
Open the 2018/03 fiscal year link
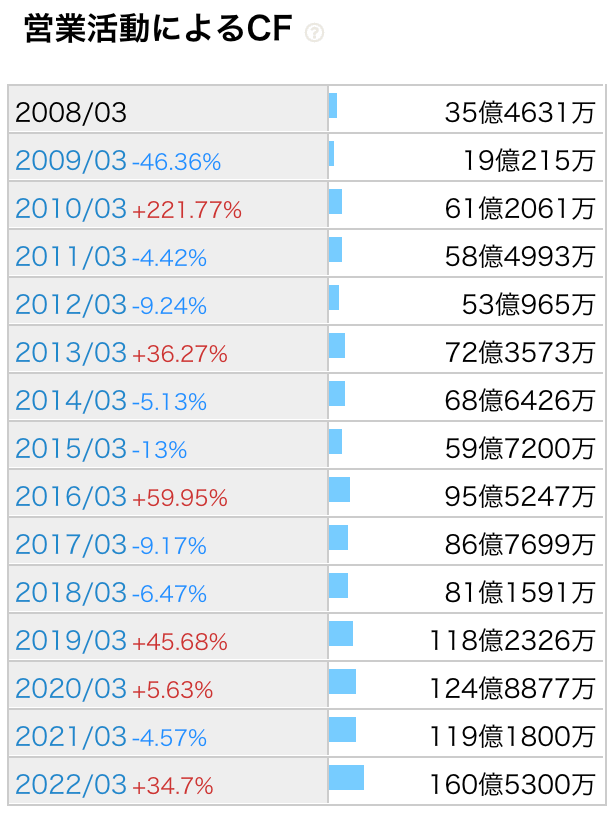(x=71, y=593)
